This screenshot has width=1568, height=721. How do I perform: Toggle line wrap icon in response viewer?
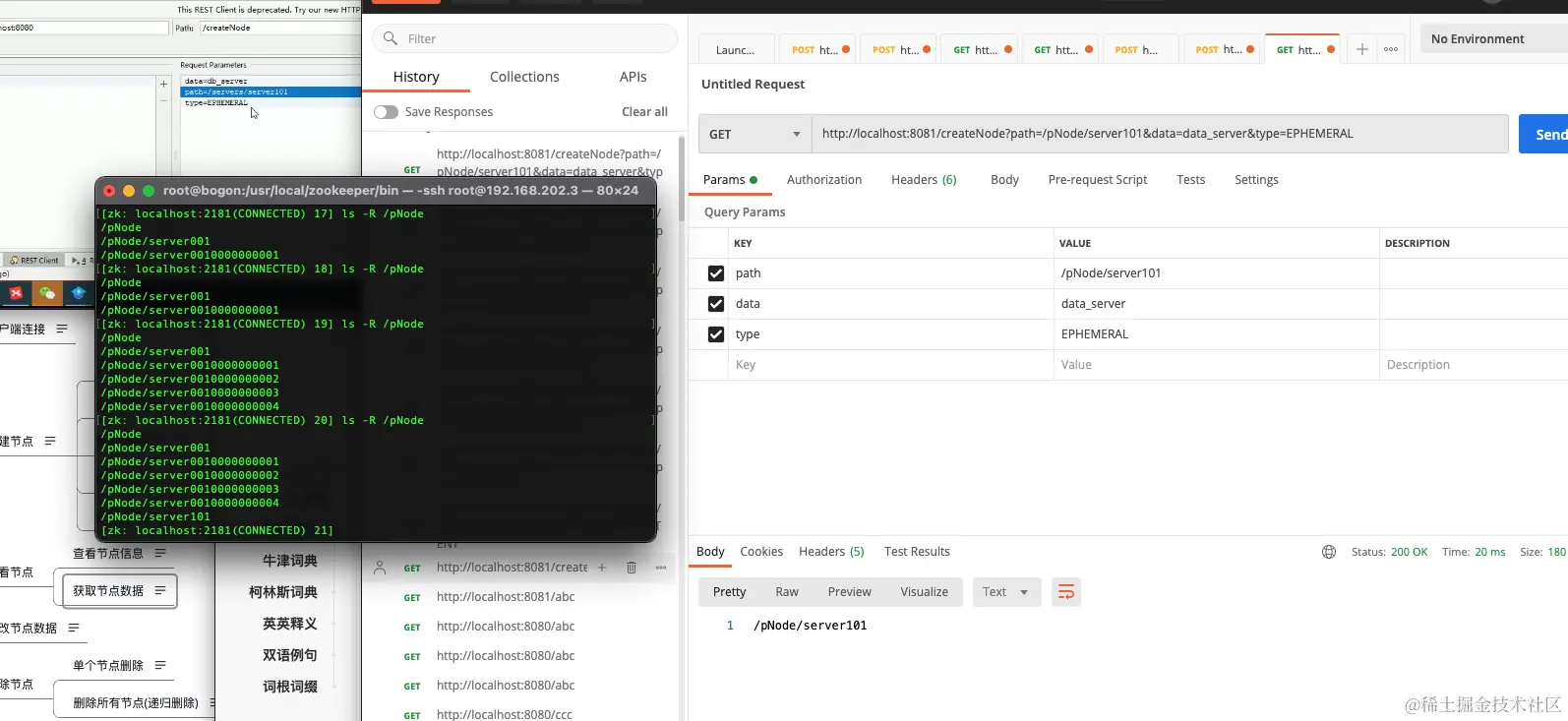1065,592
